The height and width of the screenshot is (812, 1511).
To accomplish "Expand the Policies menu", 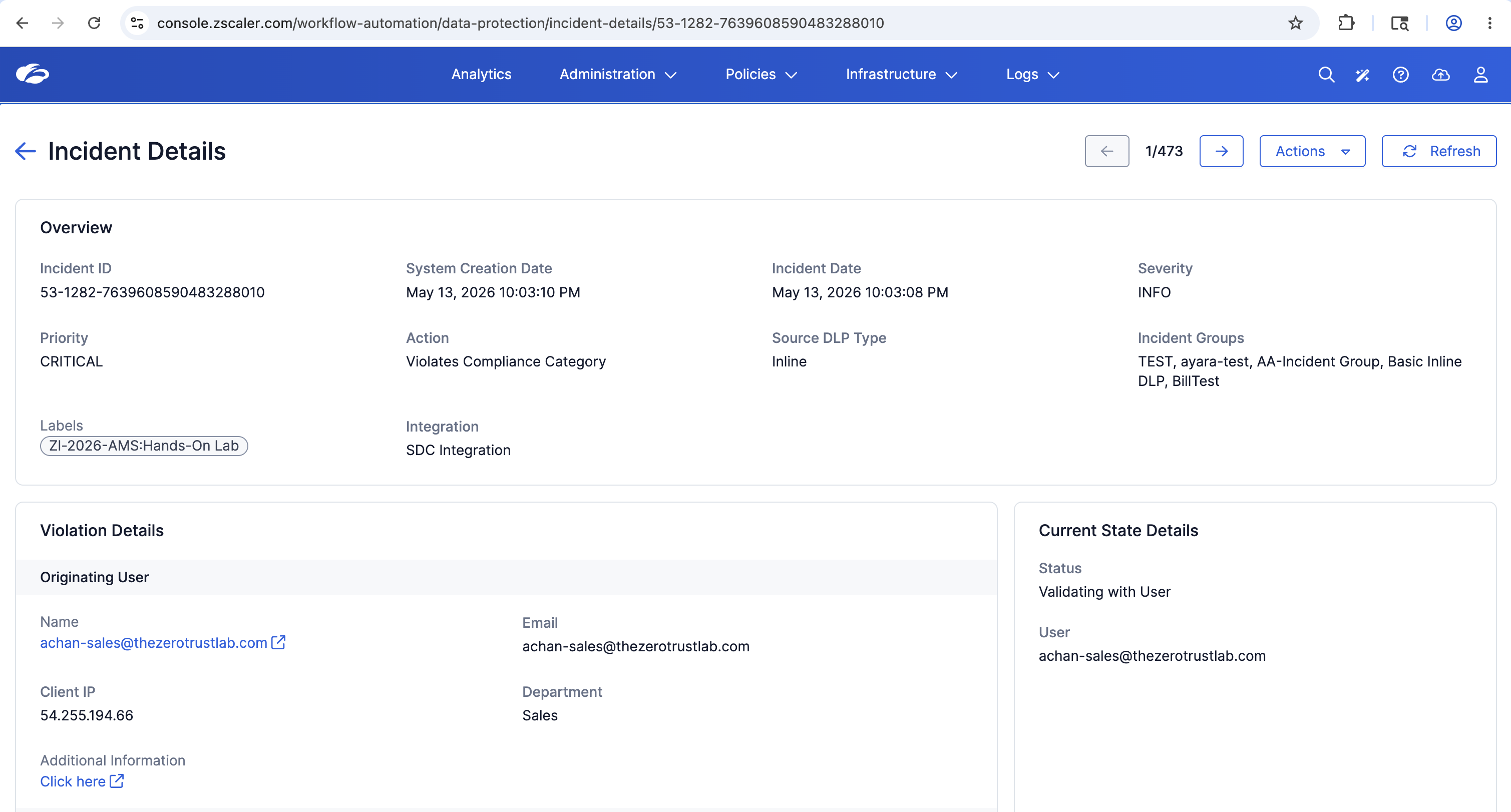I will [761, 75].
